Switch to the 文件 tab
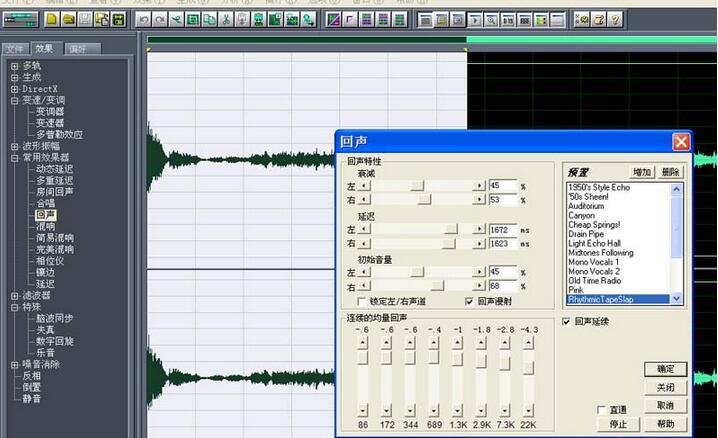Image resolution: width=718 pixels, height=438 pixels. point(15,48)
